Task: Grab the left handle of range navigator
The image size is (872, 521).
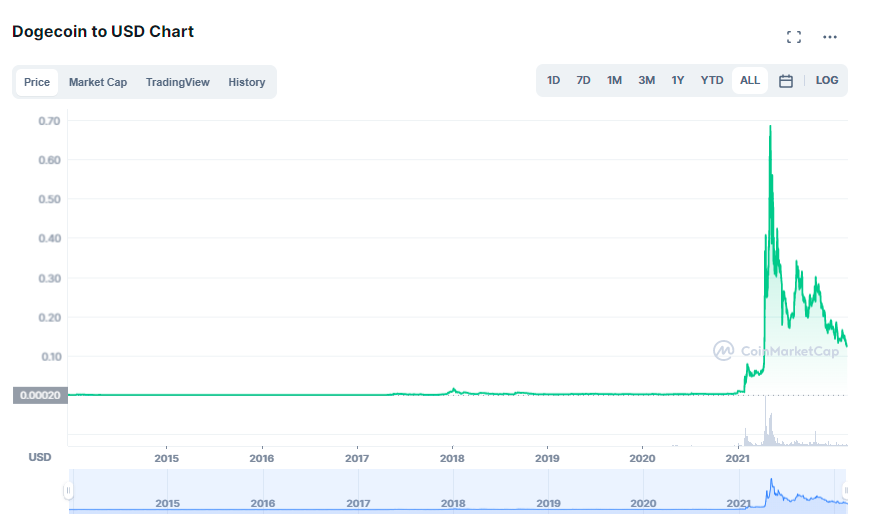Action: [68, 490]
